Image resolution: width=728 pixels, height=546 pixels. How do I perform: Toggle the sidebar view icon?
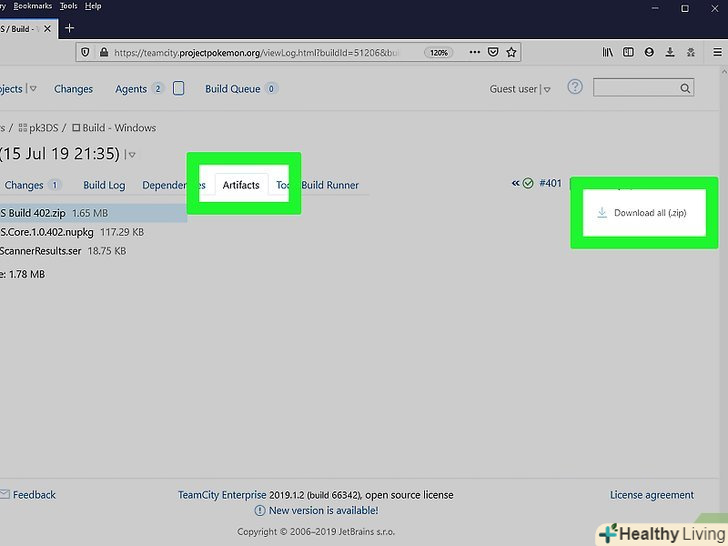[x=628, y=52]
